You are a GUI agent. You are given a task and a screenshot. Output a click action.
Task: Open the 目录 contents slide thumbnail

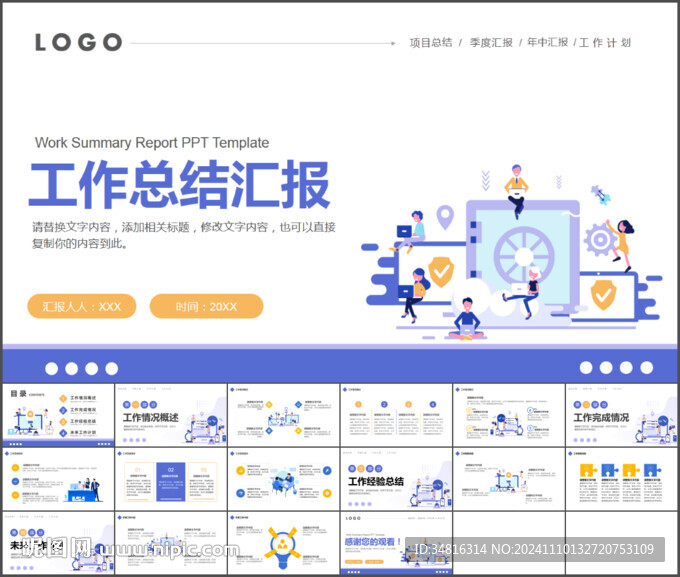coord(59,415)
